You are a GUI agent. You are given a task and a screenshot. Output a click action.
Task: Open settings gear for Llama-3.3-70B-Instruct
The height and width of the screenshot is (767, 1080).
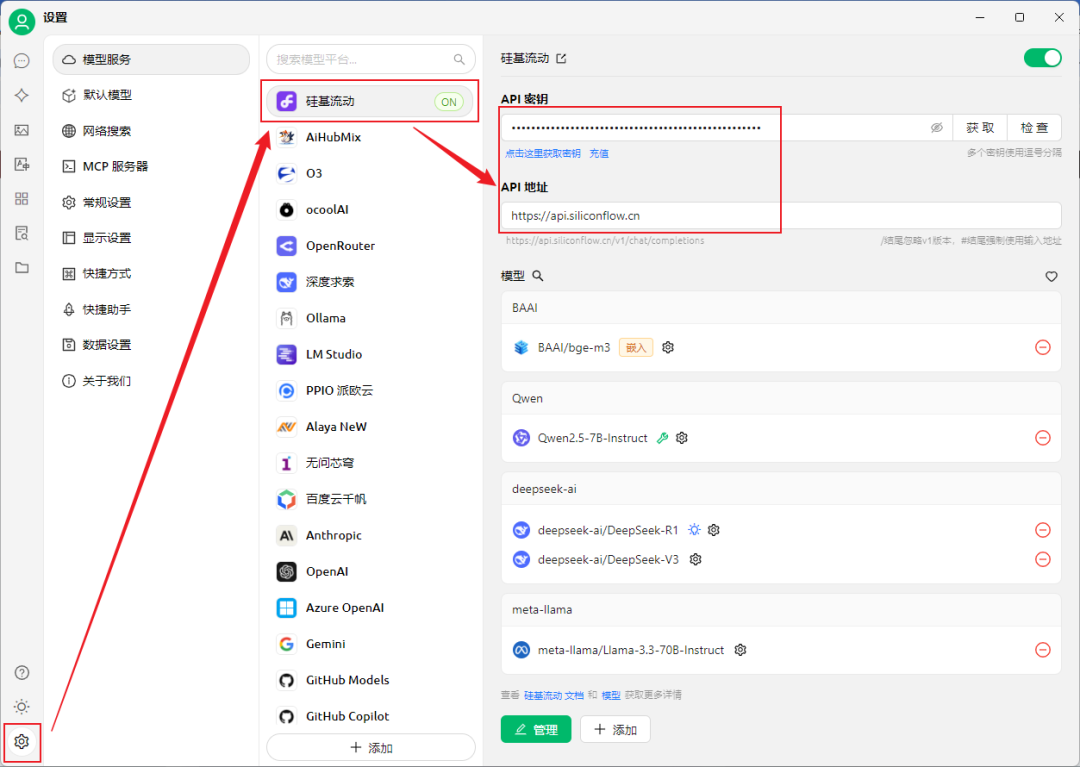click(x=740, y=650)
